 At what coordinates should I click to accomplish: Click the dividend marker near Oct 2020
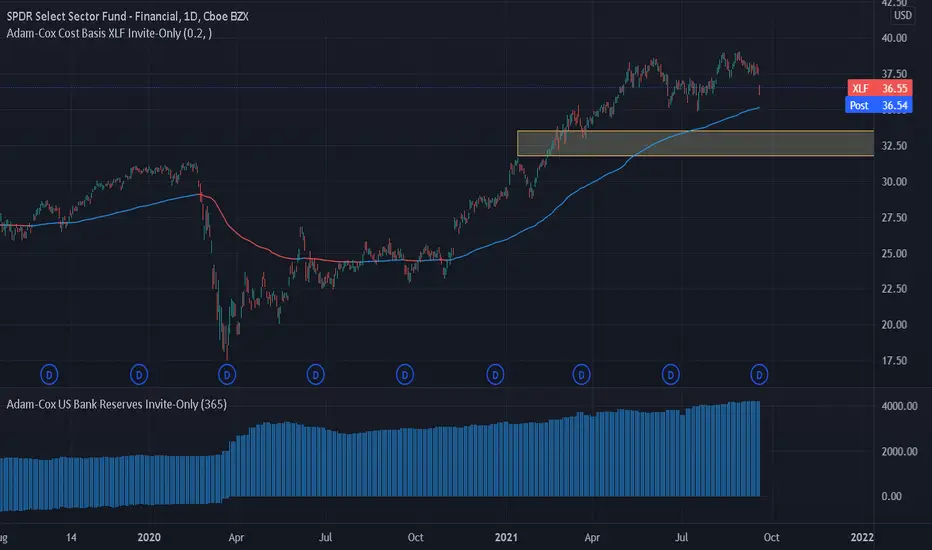pyautogui.click(x=405, y=375)
